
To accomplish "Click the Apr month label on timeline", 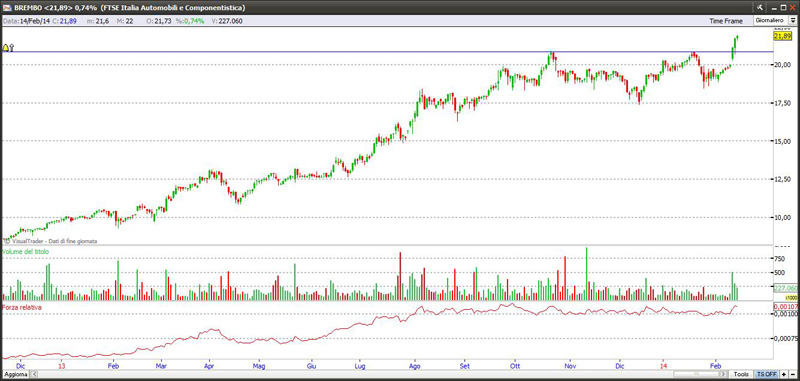I will pos(208,366).
